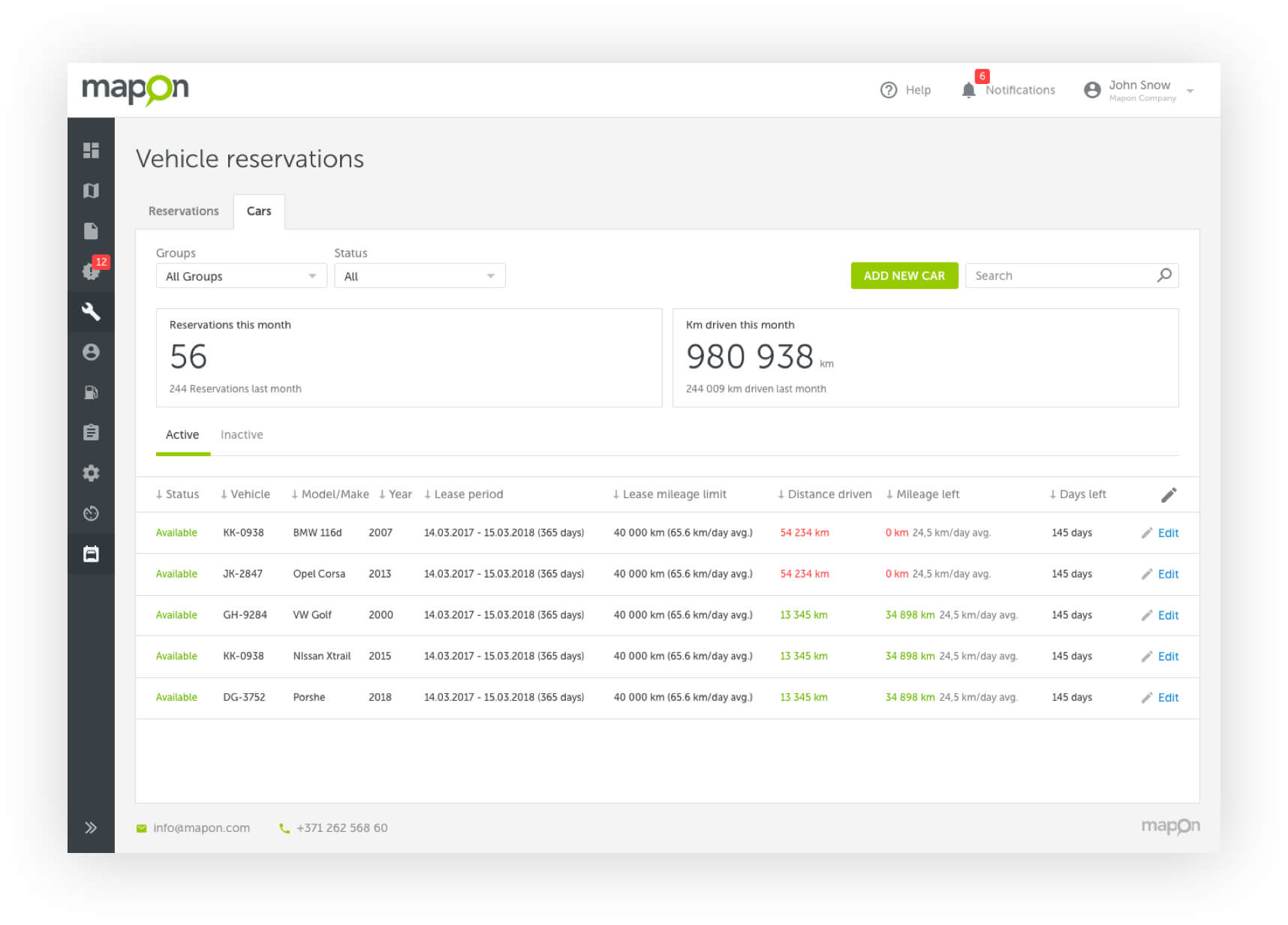
Task: Sort the table by Status column
Action: pyautogui.click(x=177, y=494)
